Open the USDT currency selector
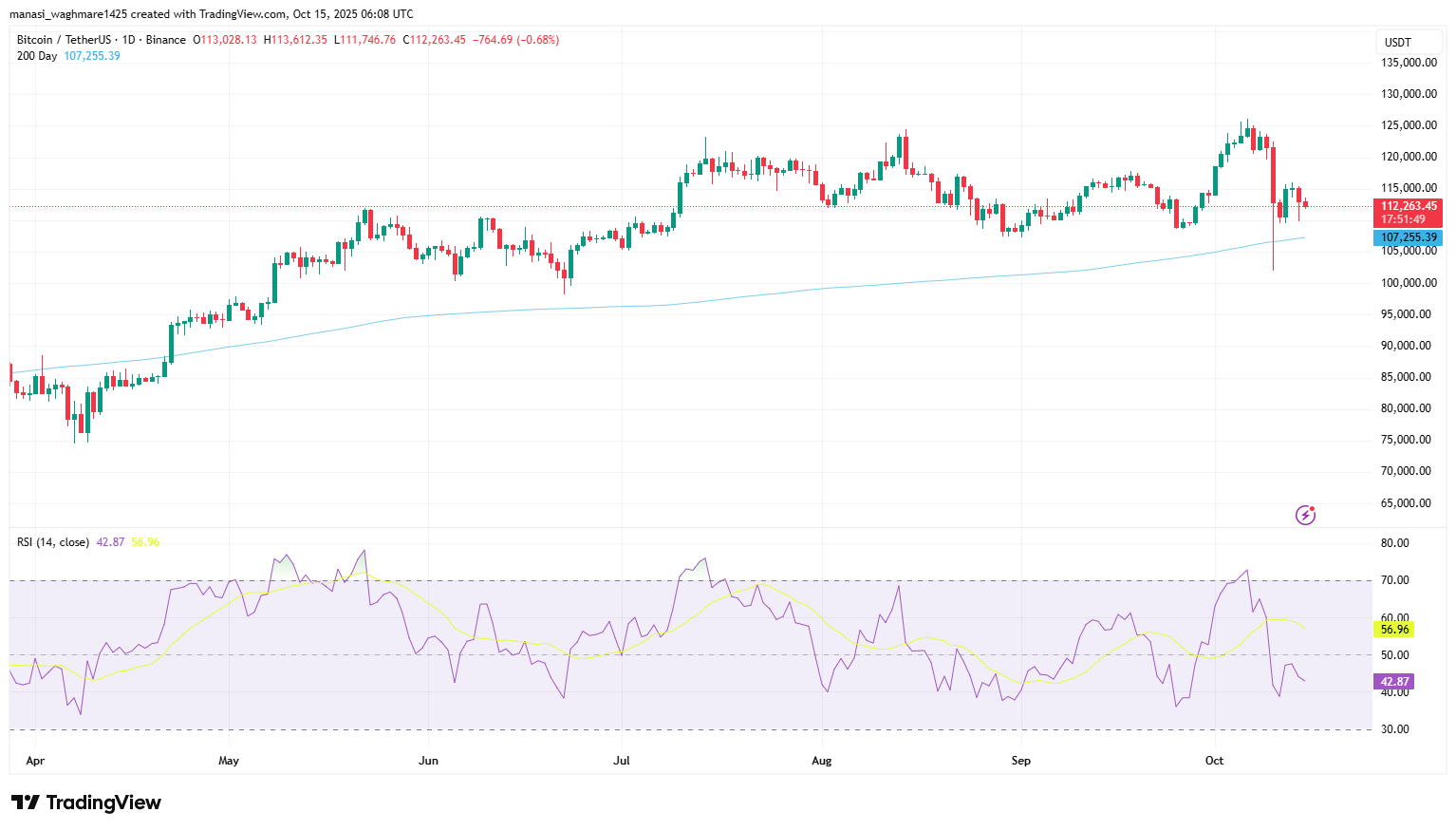1456x831 pixels. [1397, 42]
